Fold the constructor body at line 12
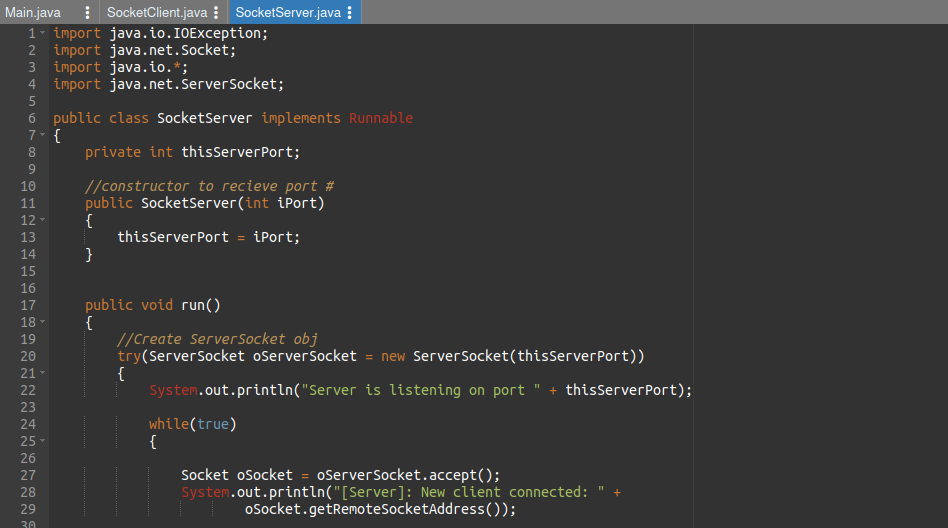This screenshot has width=948, height=528. (43, 220)
